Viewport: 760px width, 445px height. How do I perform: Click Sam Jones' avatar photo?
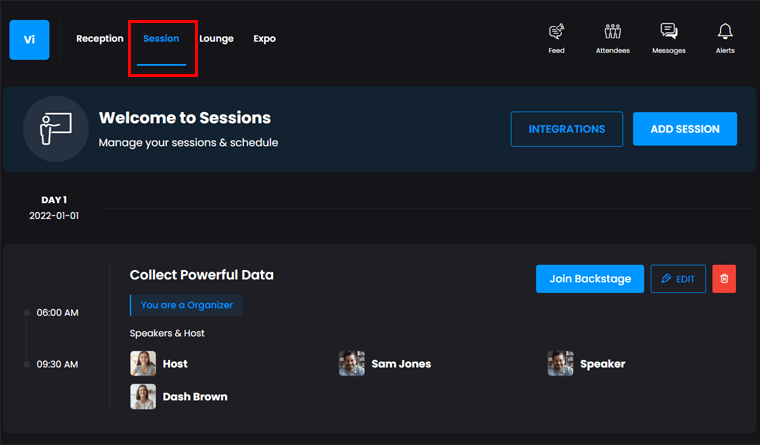click(x=352, y=363)
